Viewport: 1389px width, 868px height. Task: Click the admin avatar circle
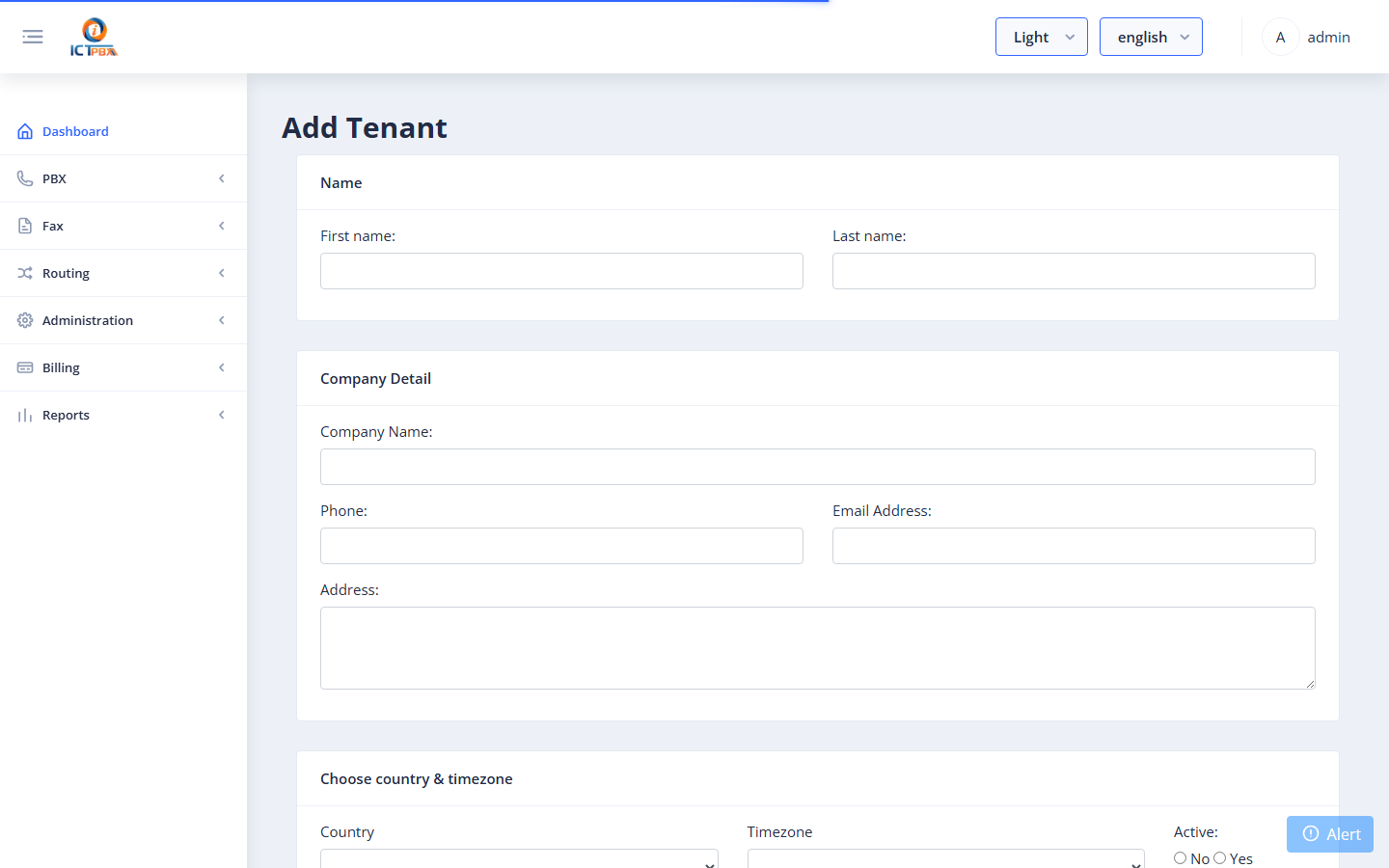[x=1280, y=37]
